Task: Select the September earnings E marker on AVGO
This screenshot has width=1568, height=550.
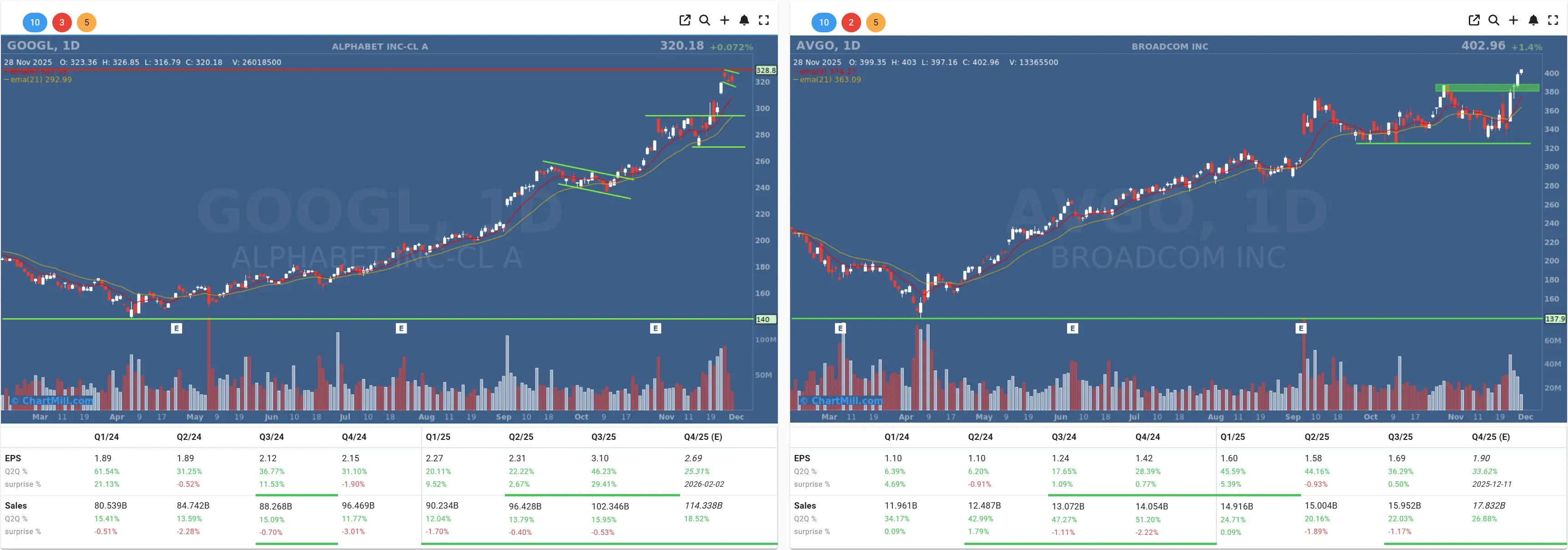Action: pyautogui.click(x=1301, y=328)
